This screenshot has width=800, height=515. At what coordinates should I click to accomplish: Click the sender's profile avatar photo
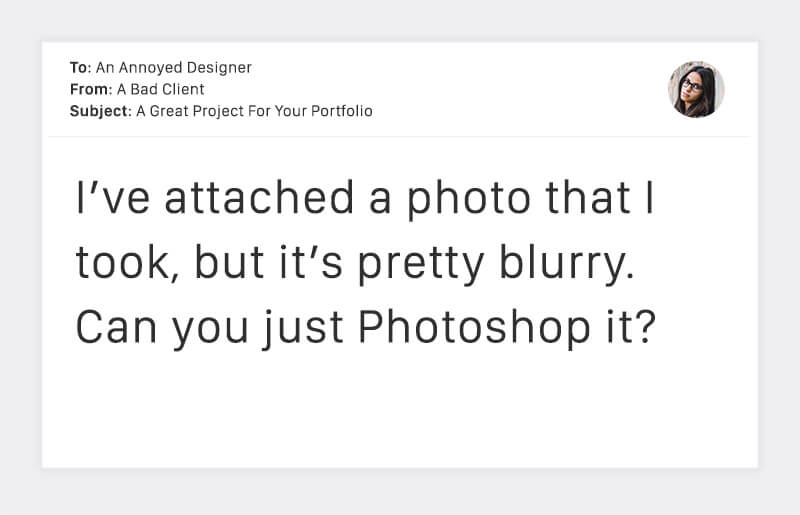click(x=696, y=90)
